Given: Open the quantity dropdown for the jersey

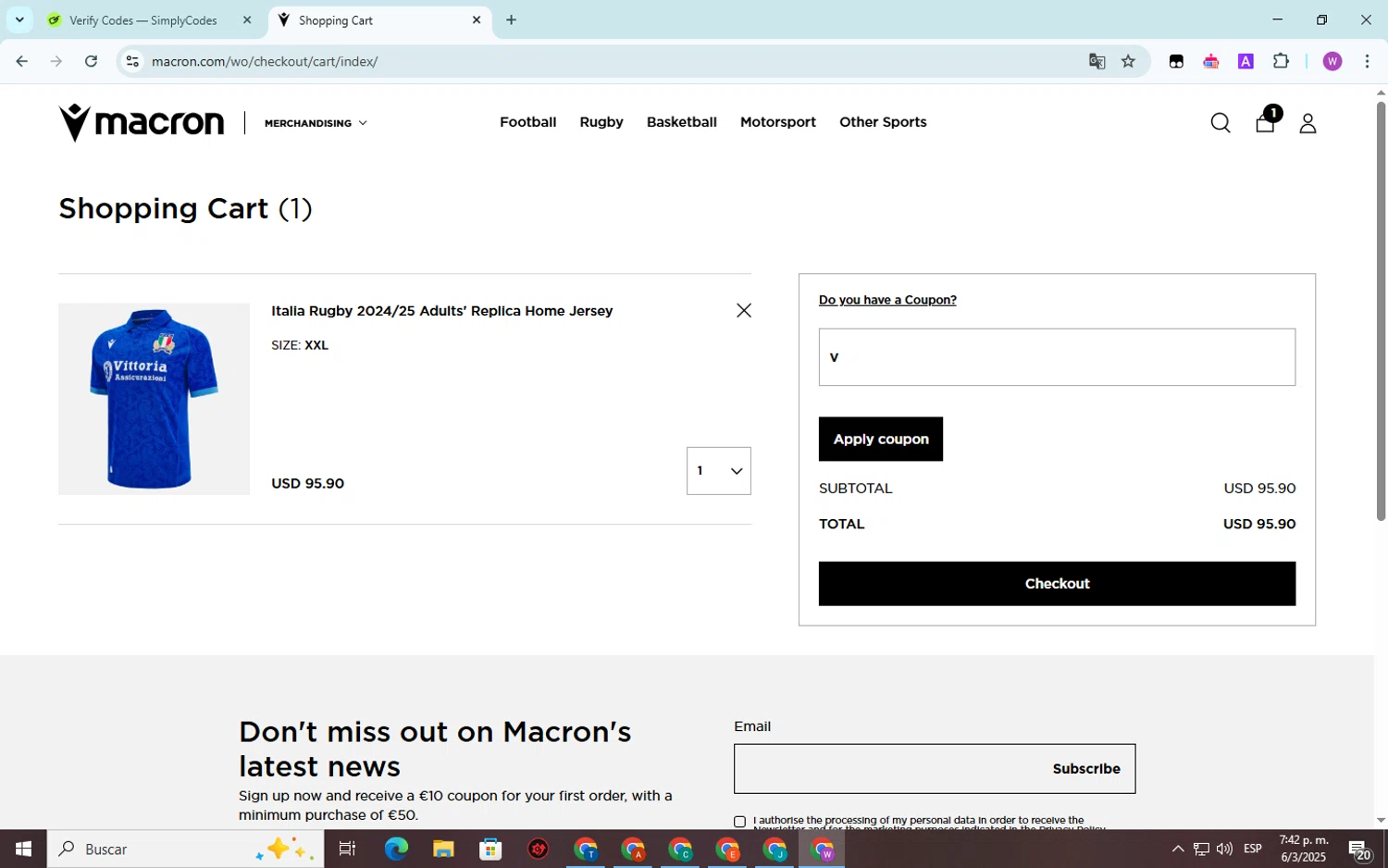Looking at the screenshot, I should 719,471.
